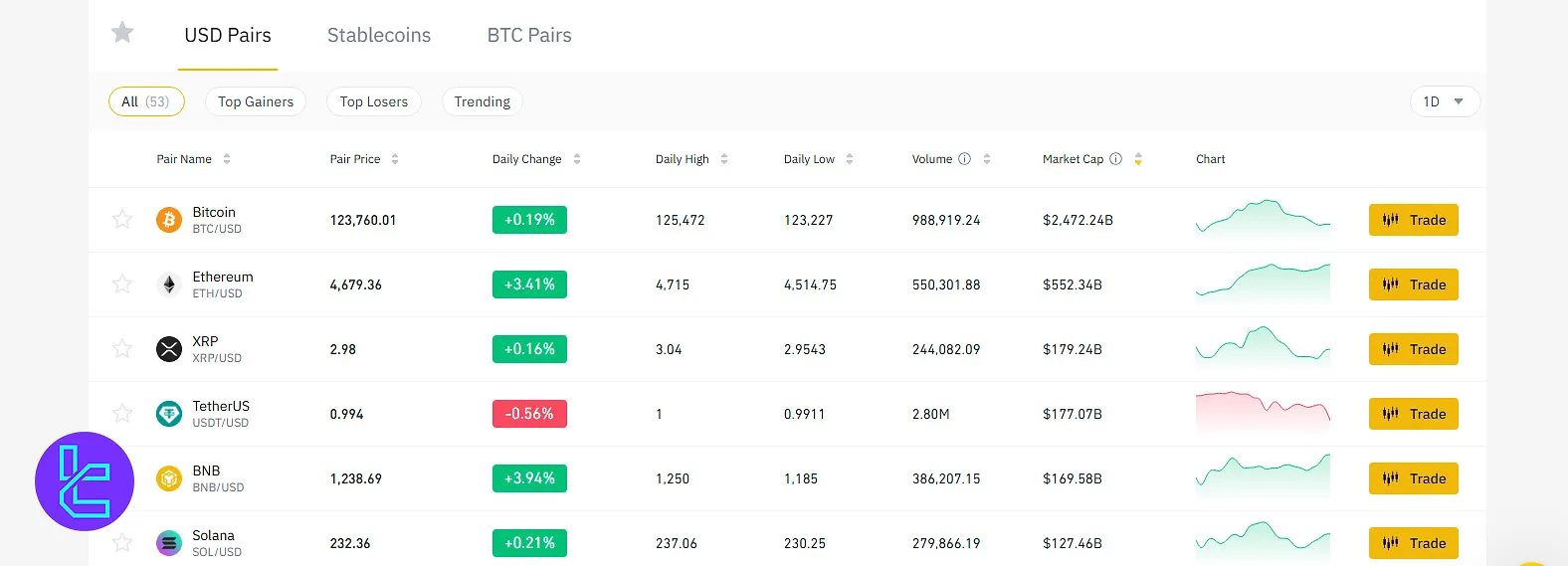Sort by Volume column arrows
The width and height of the screenshot is (1568, 566).
[x=987, y=159]
